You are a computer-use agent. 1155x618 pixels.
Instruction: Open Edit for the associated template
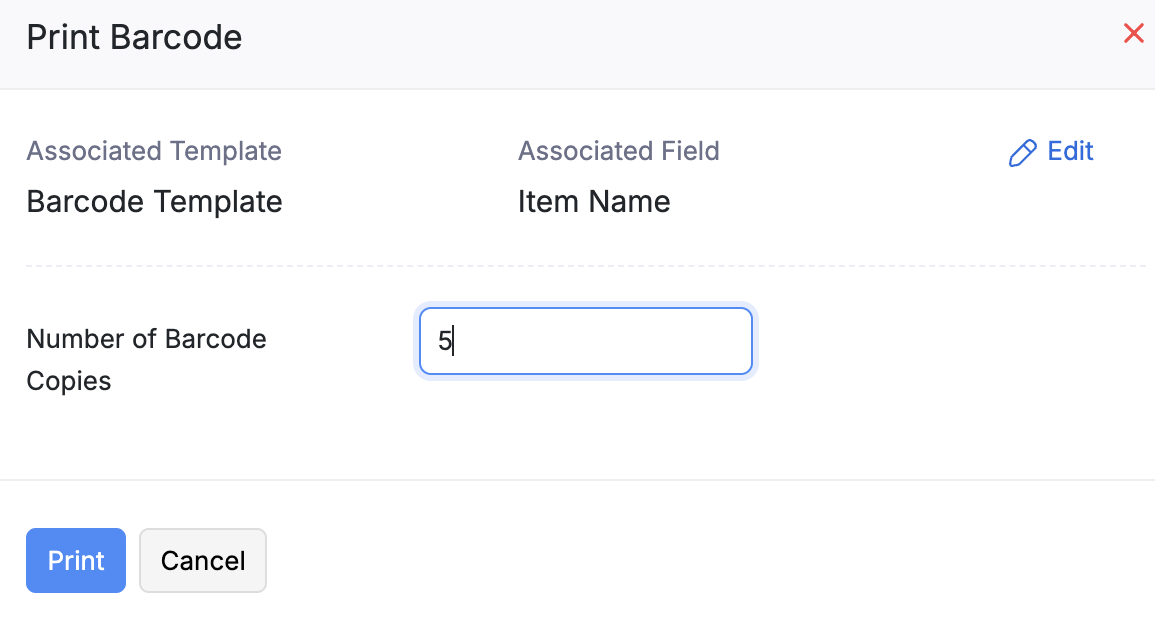(1052, 152)
